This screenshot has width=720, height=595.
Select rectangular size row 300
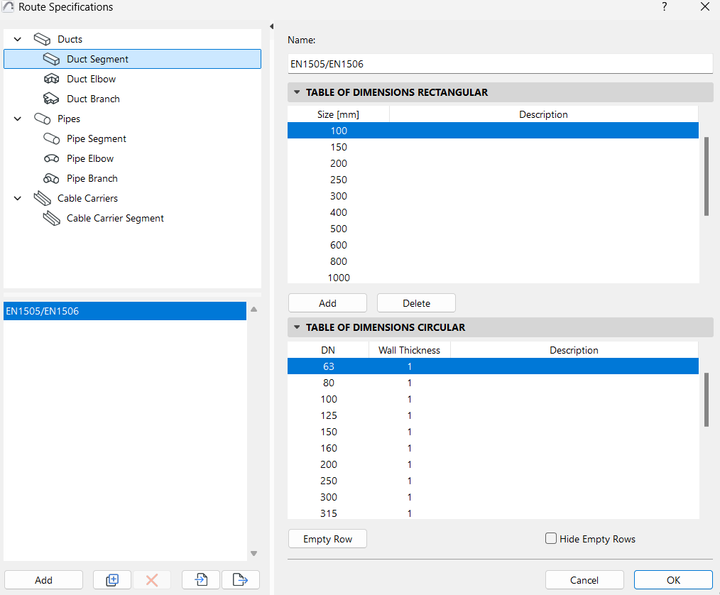click(493, 196)
